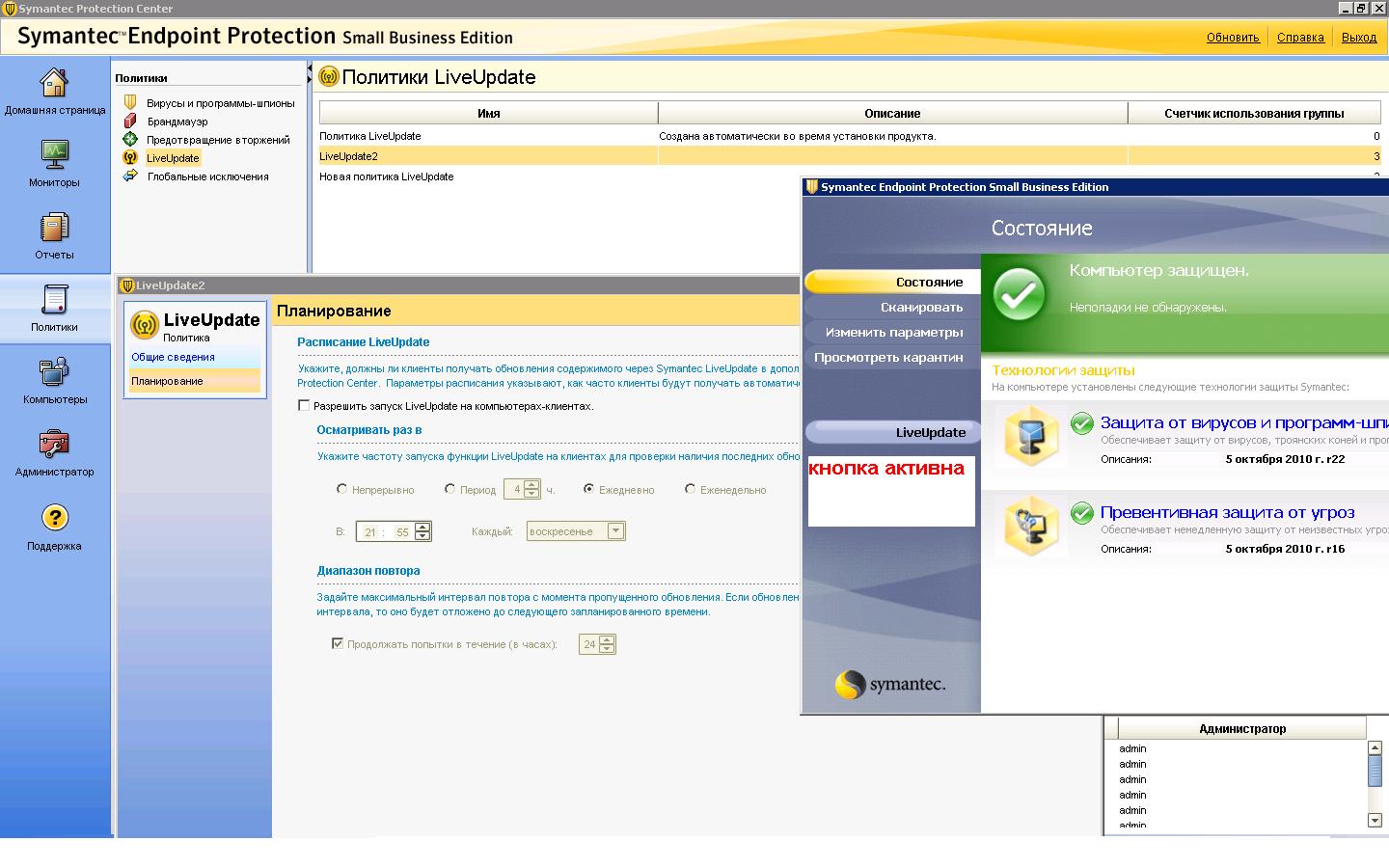Open the Администратор toolbox icon
The width and height of the screenshot is (1389, 868).
(x=54, y=445)
